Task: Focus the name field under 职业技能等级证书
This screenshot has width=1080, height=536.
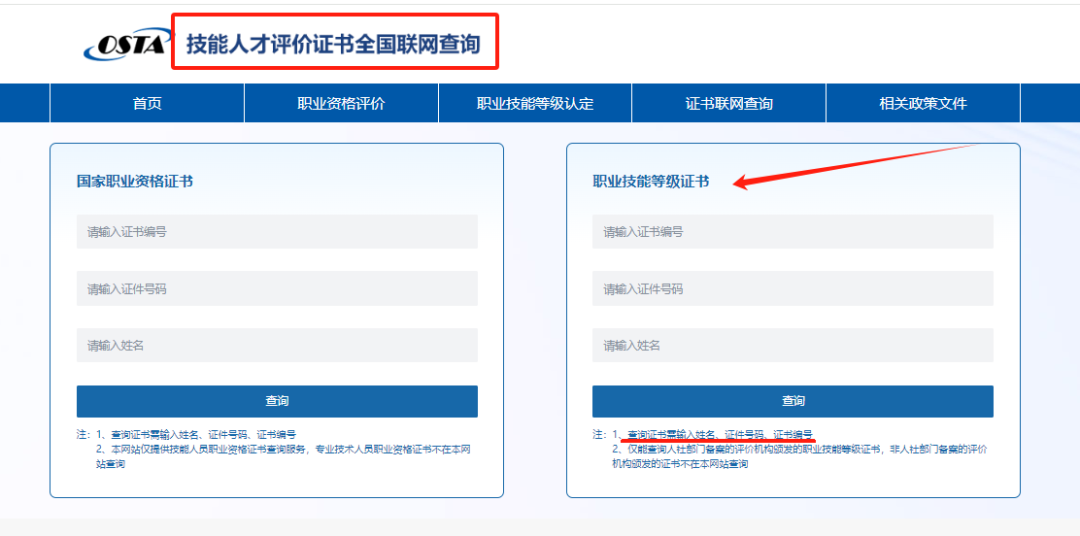Action: click(x=793, y=345)
